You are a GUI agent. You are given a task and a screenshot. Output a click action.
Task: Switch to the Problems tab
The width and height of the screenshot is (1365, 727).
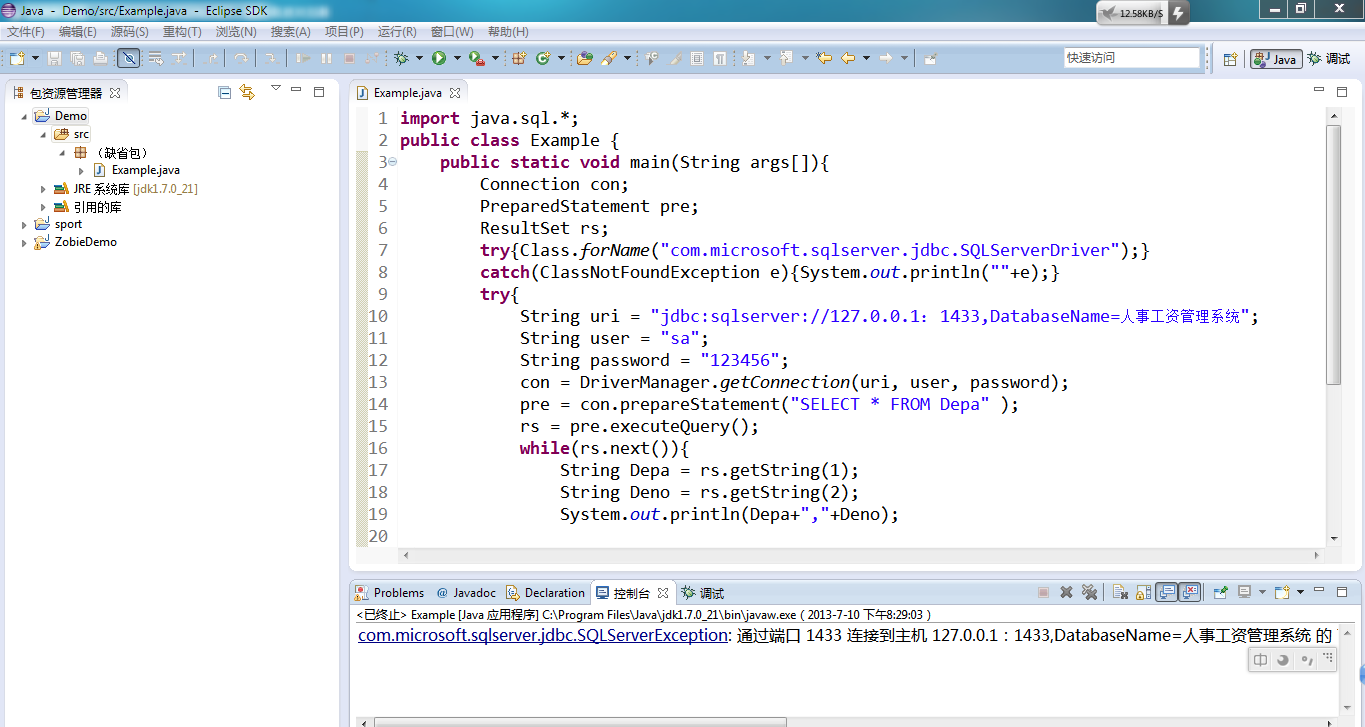(390, 593)
